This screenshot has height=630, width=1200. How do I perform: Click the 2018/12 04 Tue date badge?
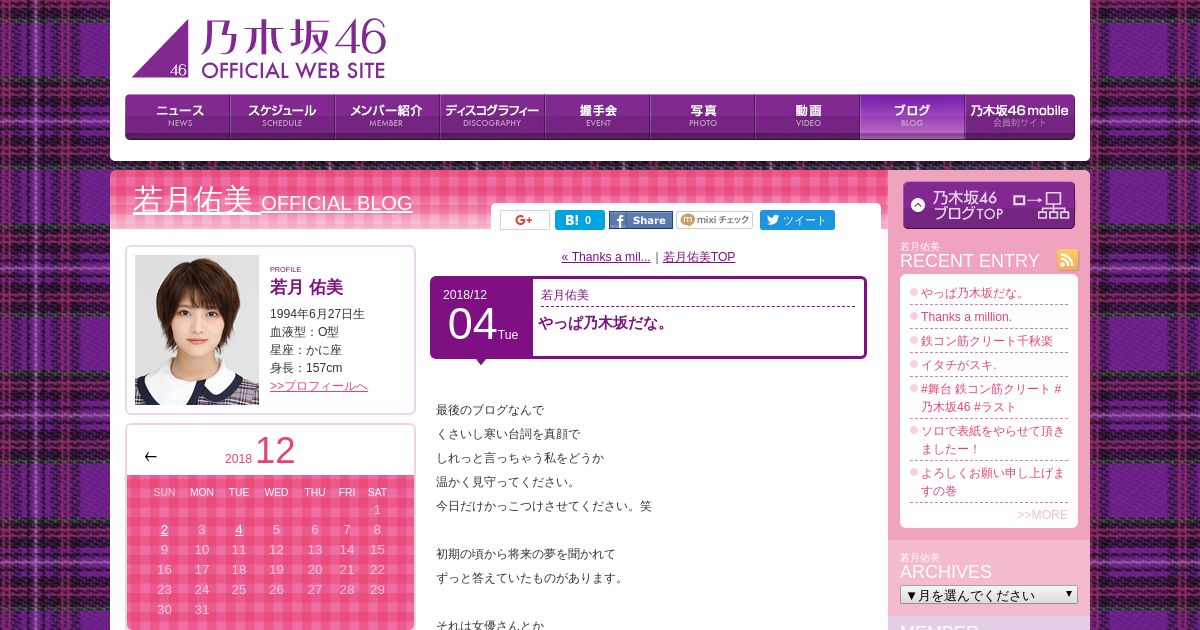(x=481, y=317)
